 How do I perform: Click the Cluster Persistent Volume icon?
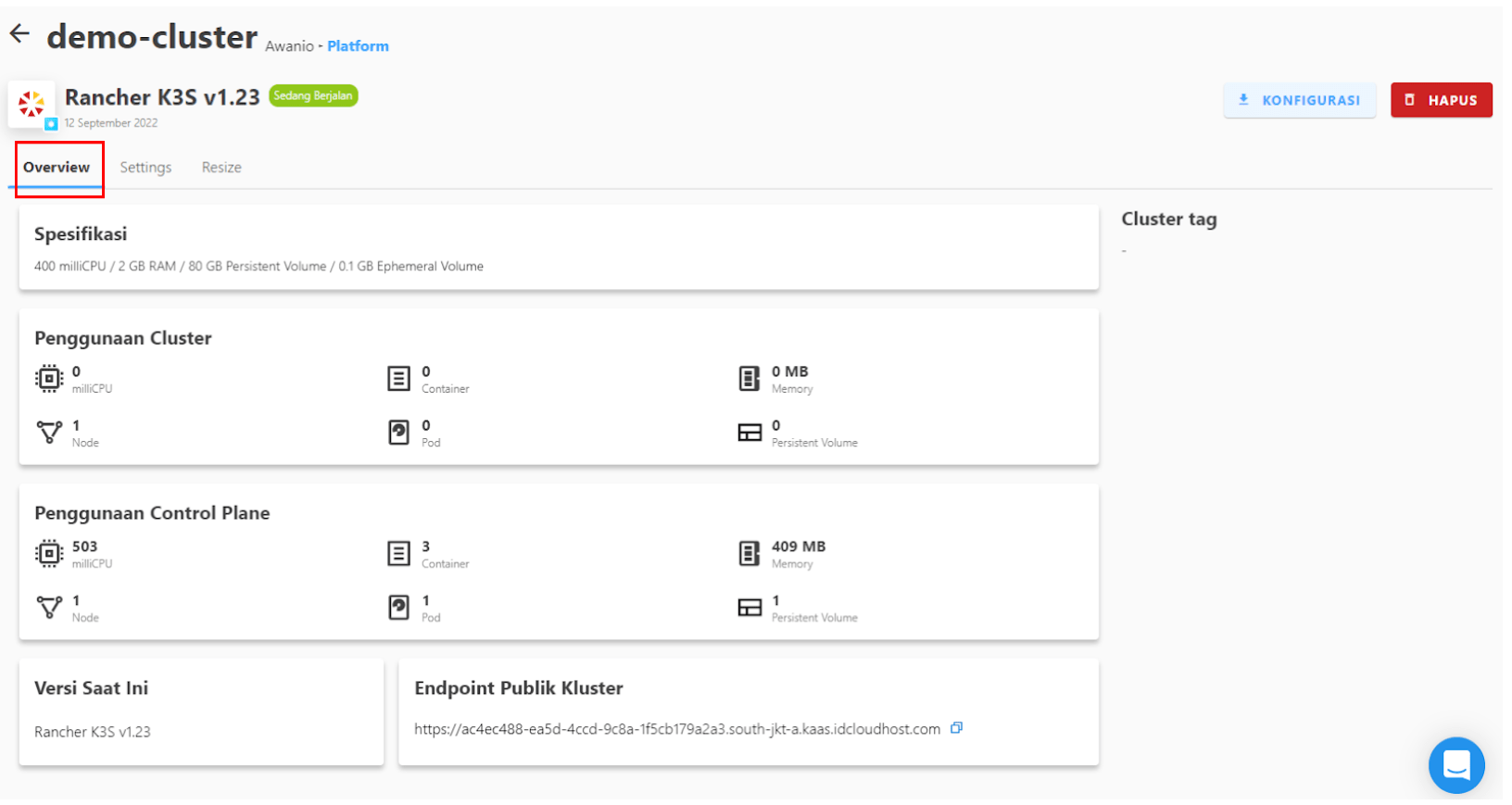pos(749,433)
